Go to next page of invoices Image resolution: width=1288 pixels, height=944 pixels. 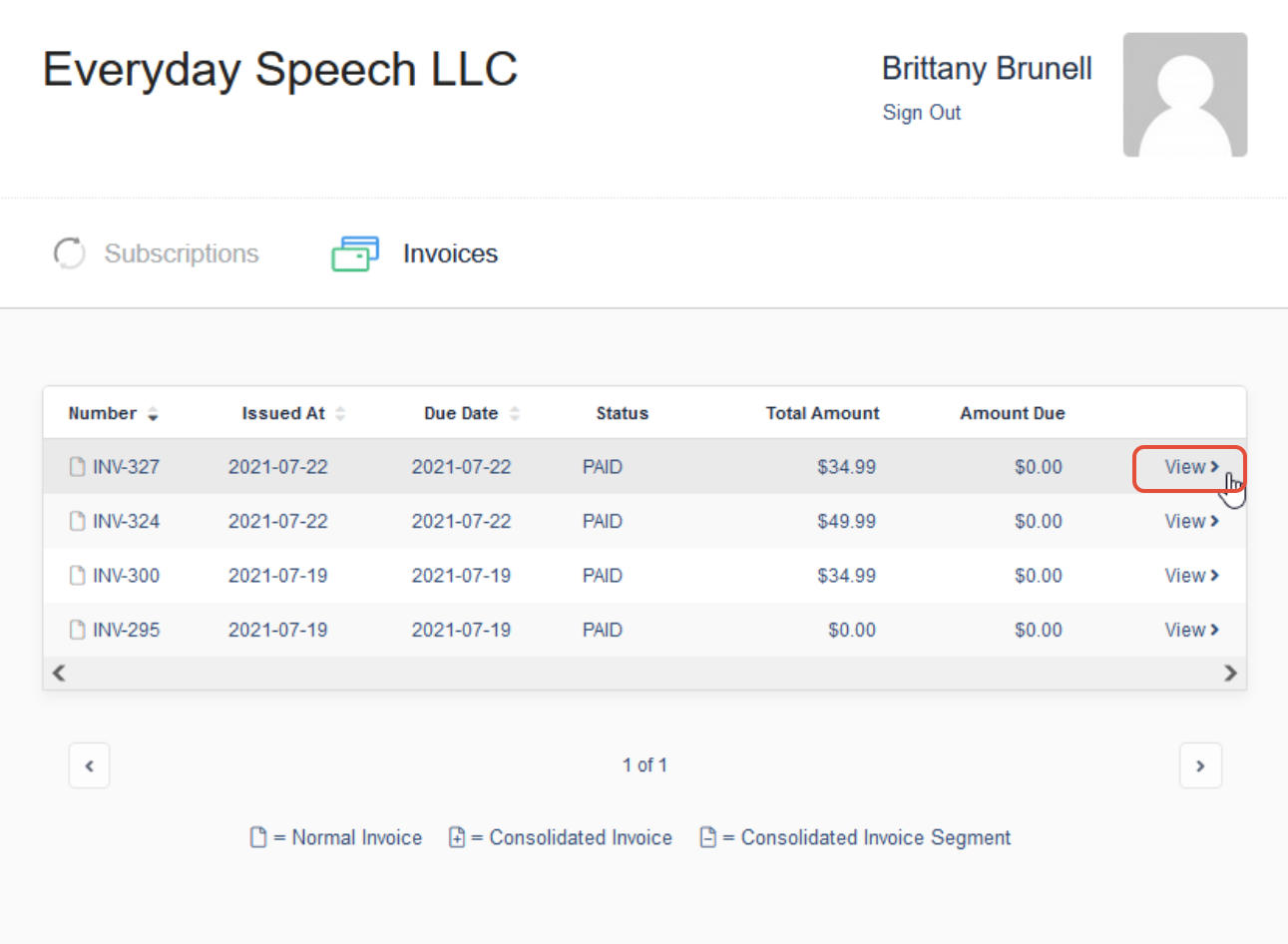(x=1200, y=765)
